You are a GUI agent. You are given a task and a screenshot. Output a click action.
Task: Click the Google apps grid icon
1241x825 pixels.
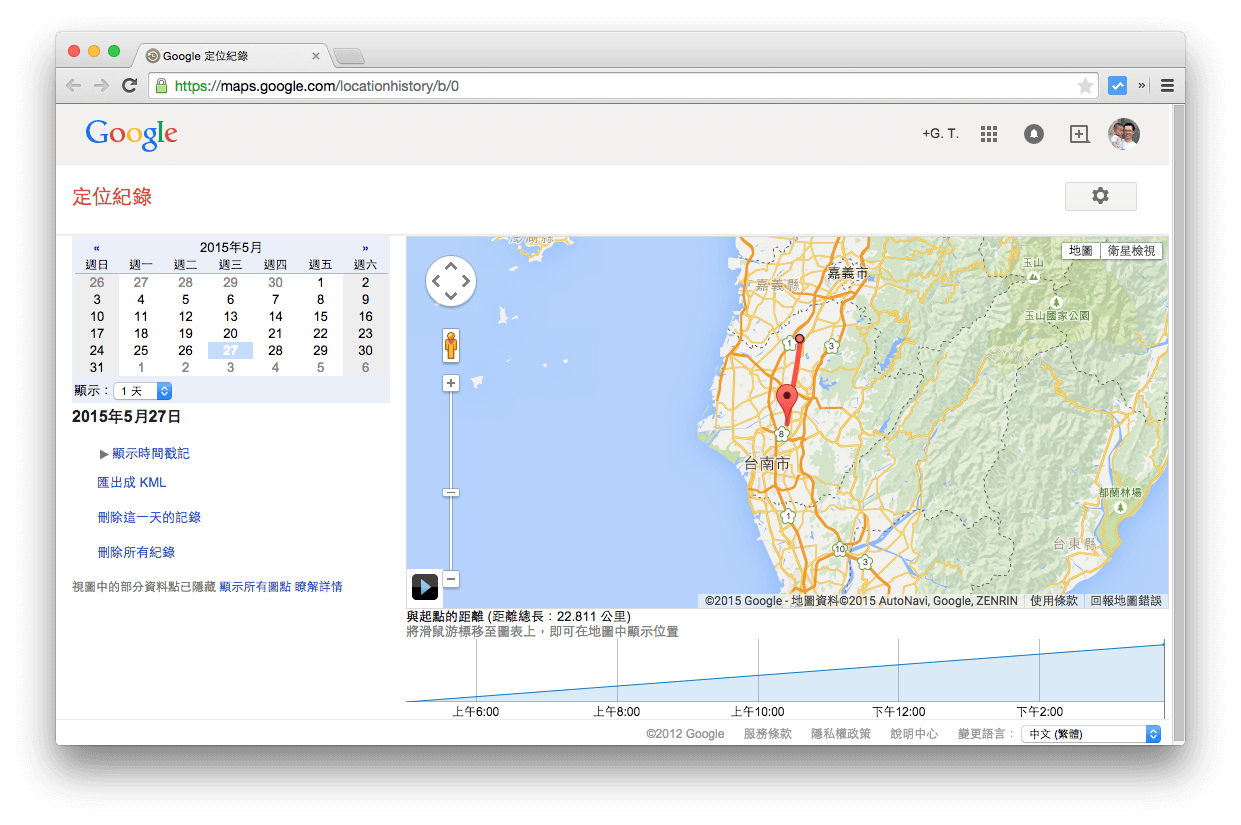pyautogui.click(x=989, y=133)
